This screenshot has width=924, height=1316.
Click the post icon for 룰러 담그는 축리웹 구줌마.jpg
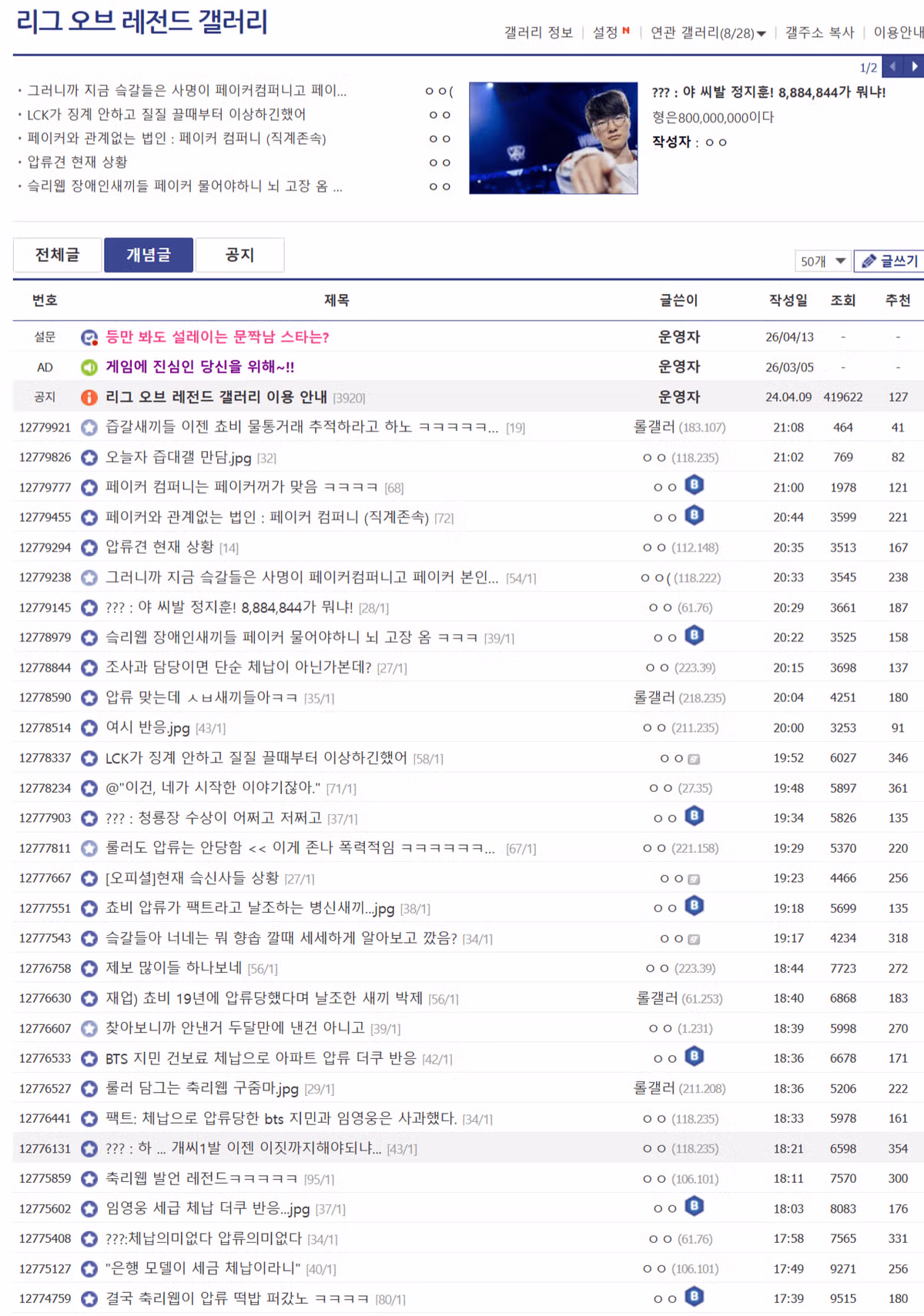tap(89, 1088)
